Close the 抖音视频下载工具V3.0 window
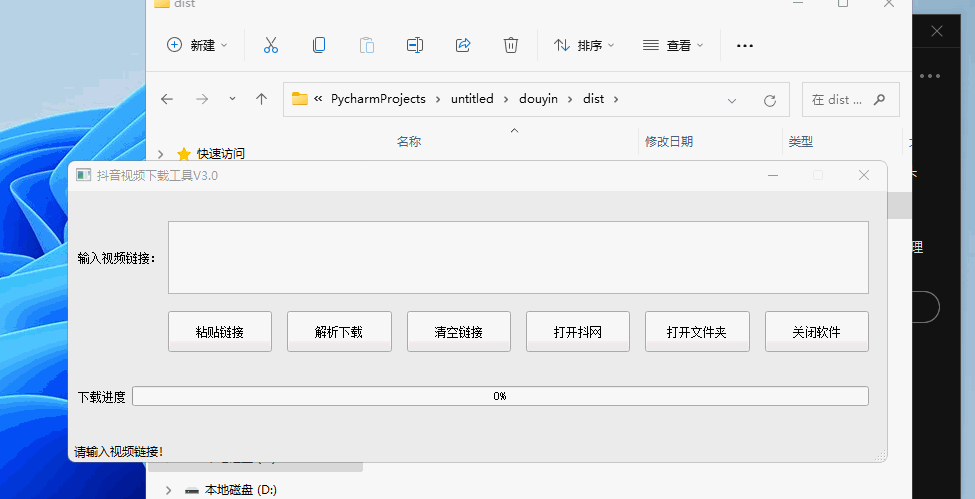The height and width of the screenshot is (499, 975). pyautogui.click(x=864, y=175)
